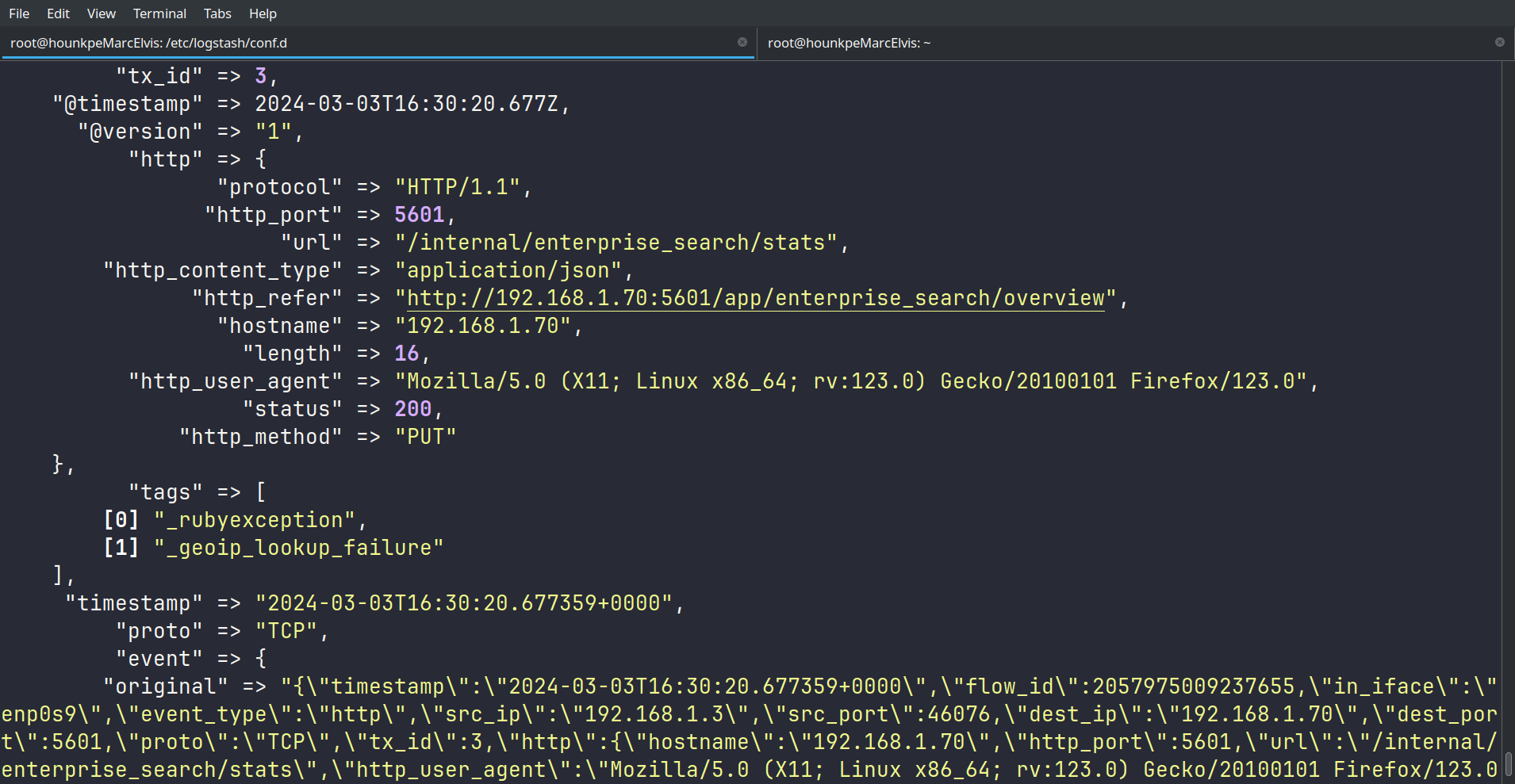Open the View menu
This screenshot has height=784, width=1515.
pyautogui.click(x=101, y=13)
